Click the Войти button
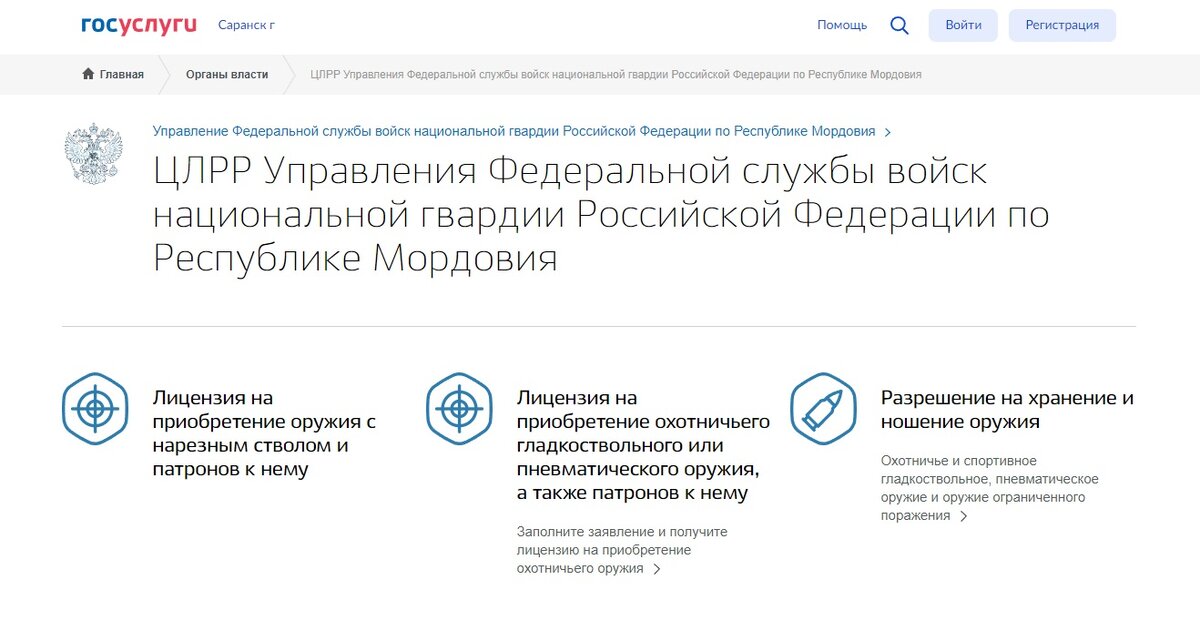Viewport: 1200px width, 641px height. click(x=963, y=25)
